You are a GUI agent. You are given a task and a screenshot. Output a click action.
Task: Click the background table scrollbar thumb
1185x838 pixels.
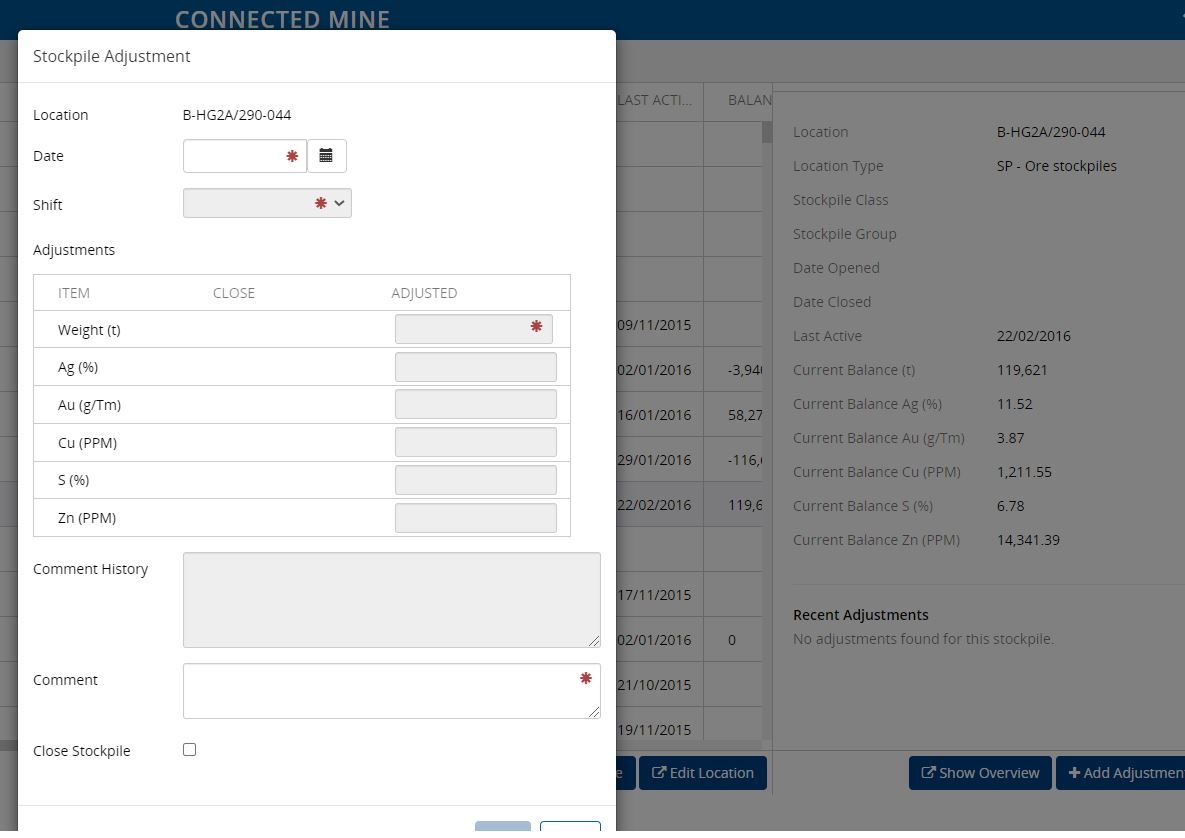767,132
